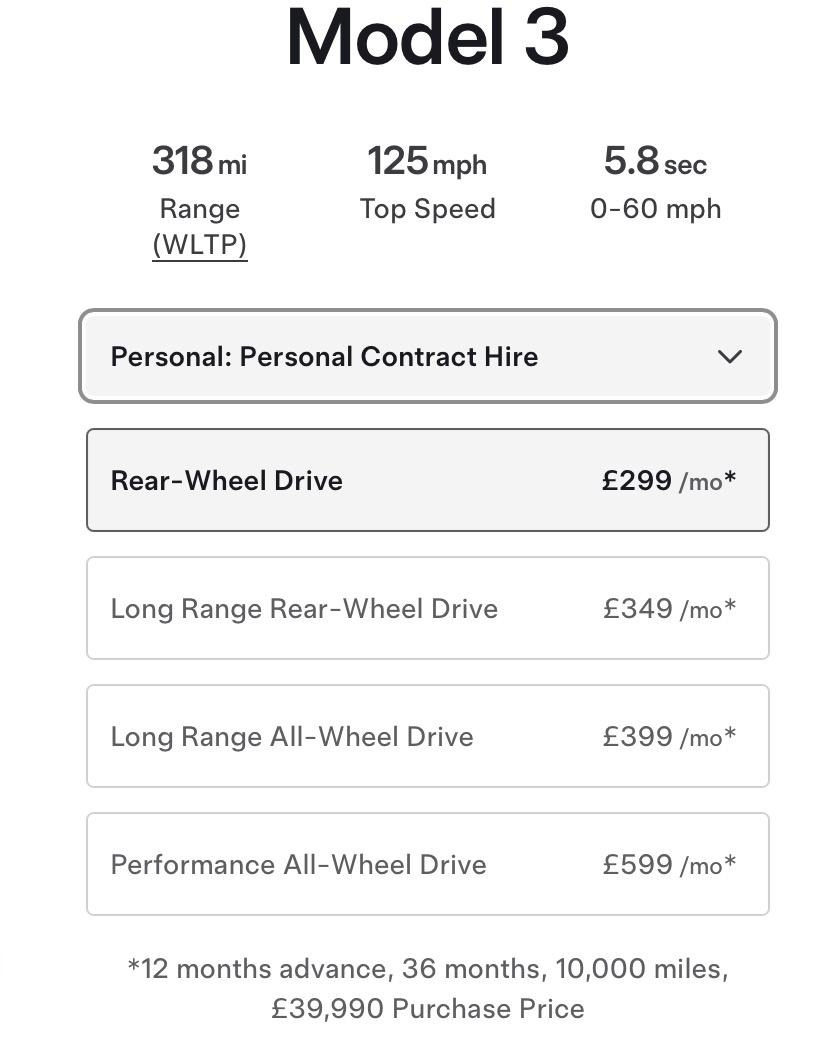Click the £299 /mo price

click(668, 481)
